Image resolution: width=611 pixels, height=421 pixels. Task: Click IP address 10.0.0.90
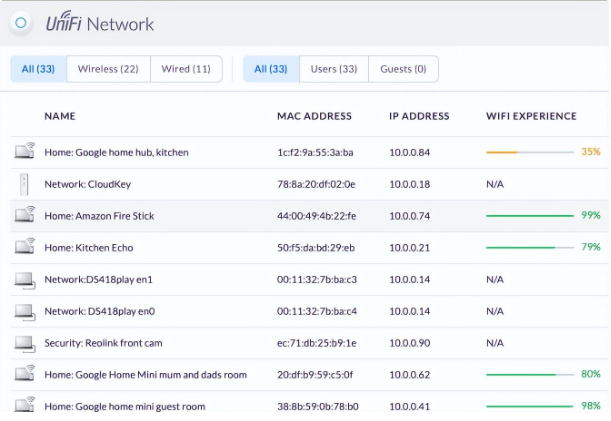(x=410, y=343)
